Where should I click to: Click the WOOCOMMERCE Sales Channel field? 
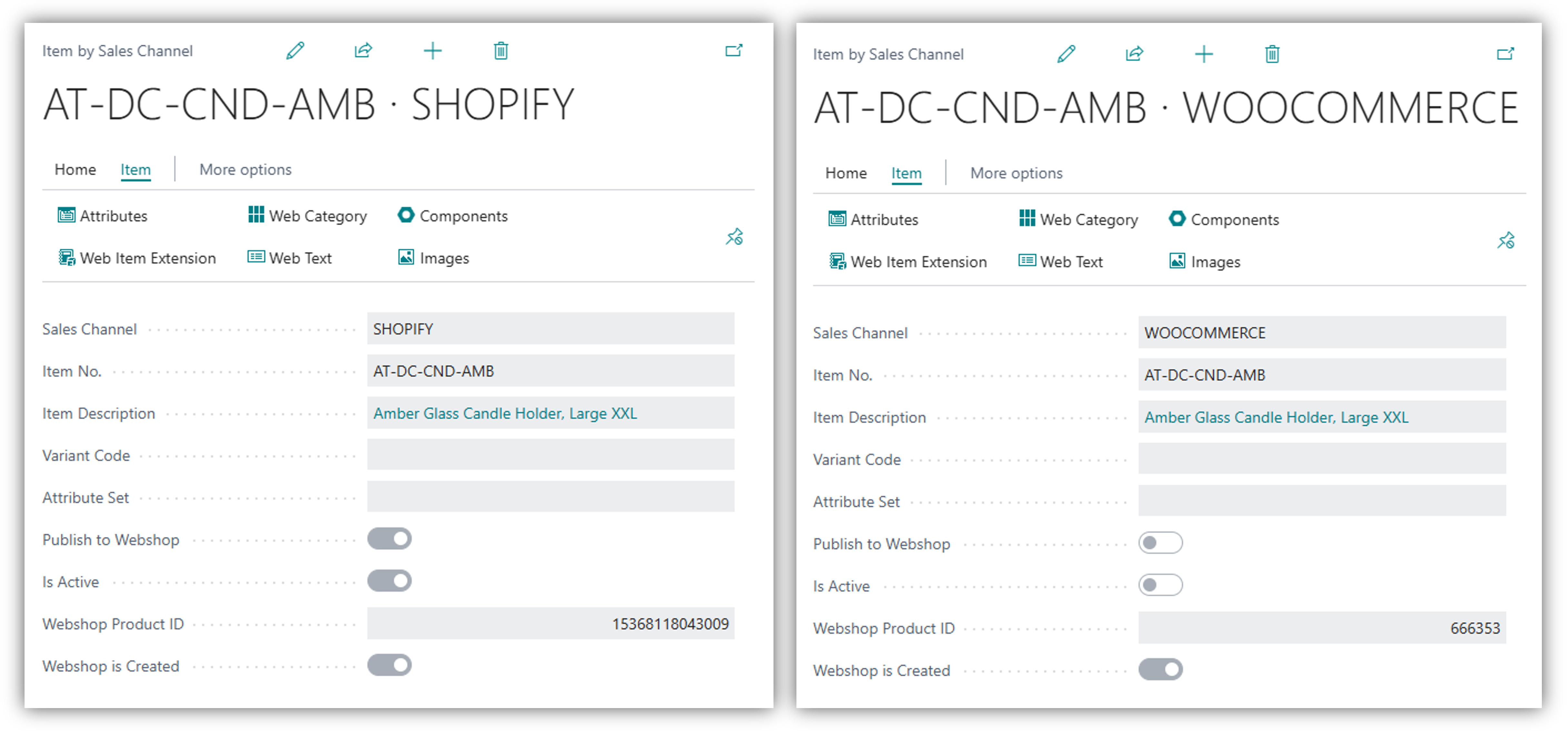[1322, 332]
